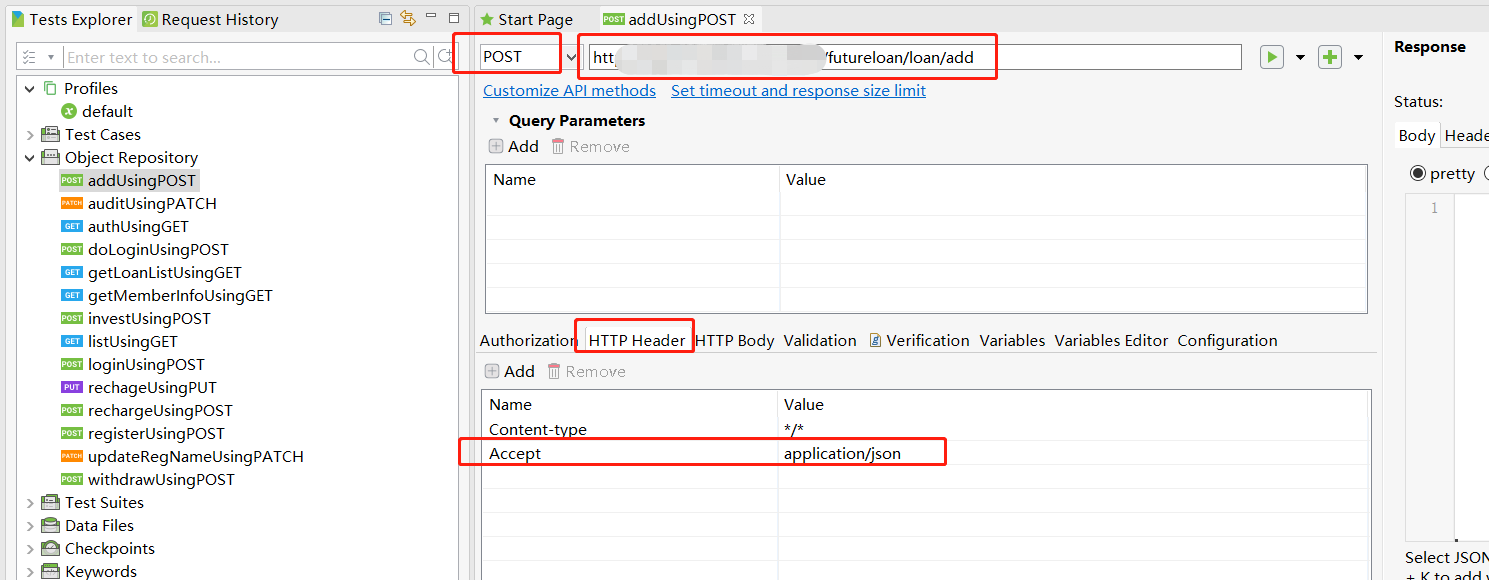Click Customize API methods link
The image size is (1489, 580).
pos(569,91)
